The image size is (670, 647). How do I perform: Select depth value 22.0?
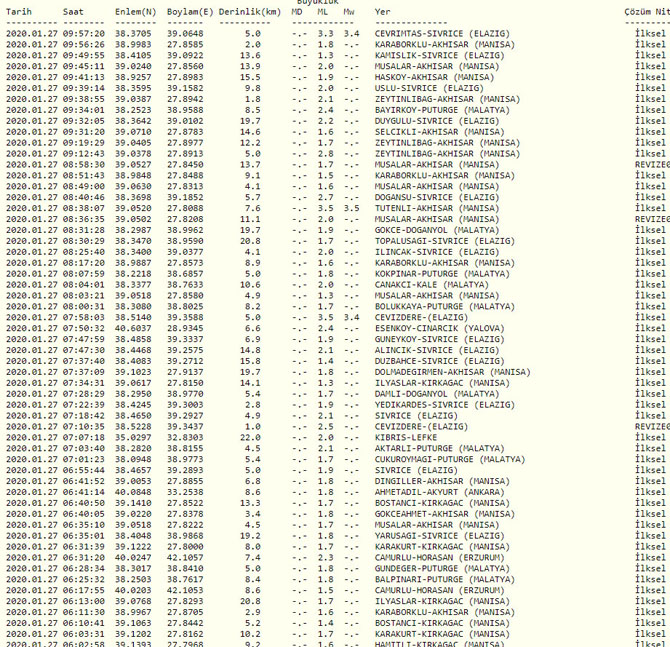pyautogui.click(x=250, y=438)
